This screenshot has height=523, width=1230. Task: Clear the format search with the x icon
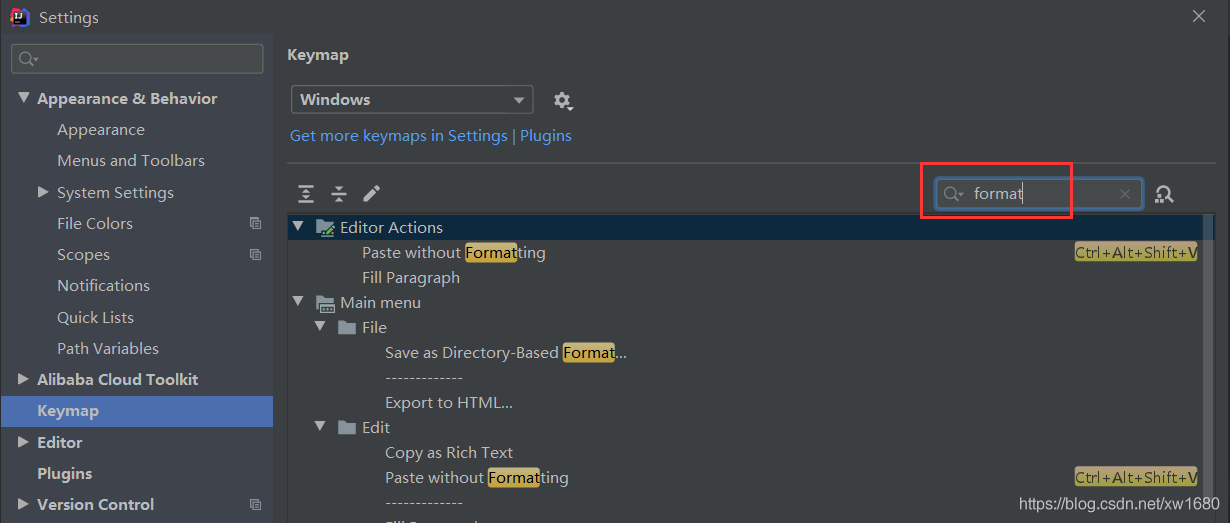pos(1124,194)
